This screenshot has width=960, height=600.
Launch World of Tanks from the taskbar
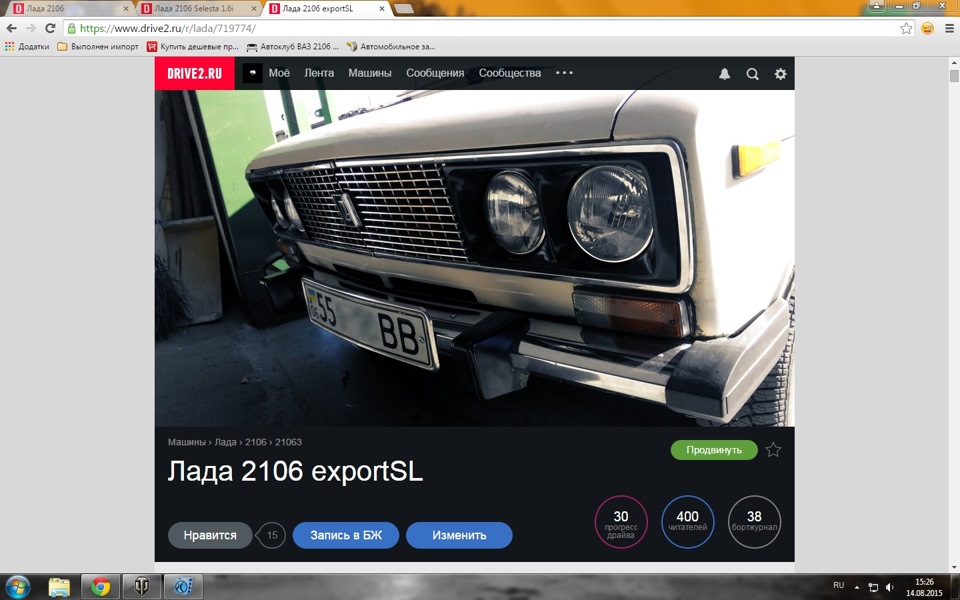(x=141, y=587)
